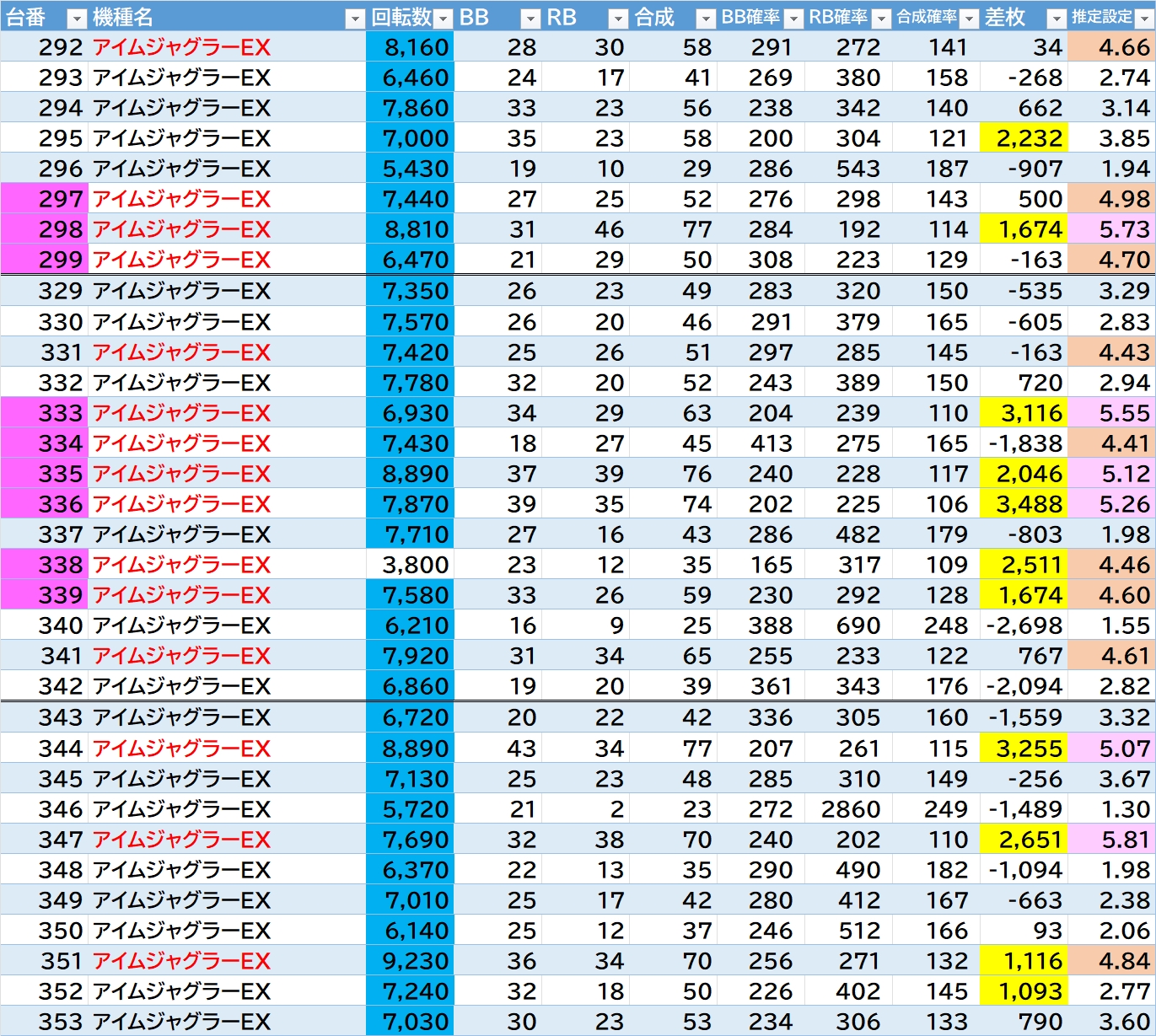Open the BB確率 column filter dropdown

[x=793, y=18]
